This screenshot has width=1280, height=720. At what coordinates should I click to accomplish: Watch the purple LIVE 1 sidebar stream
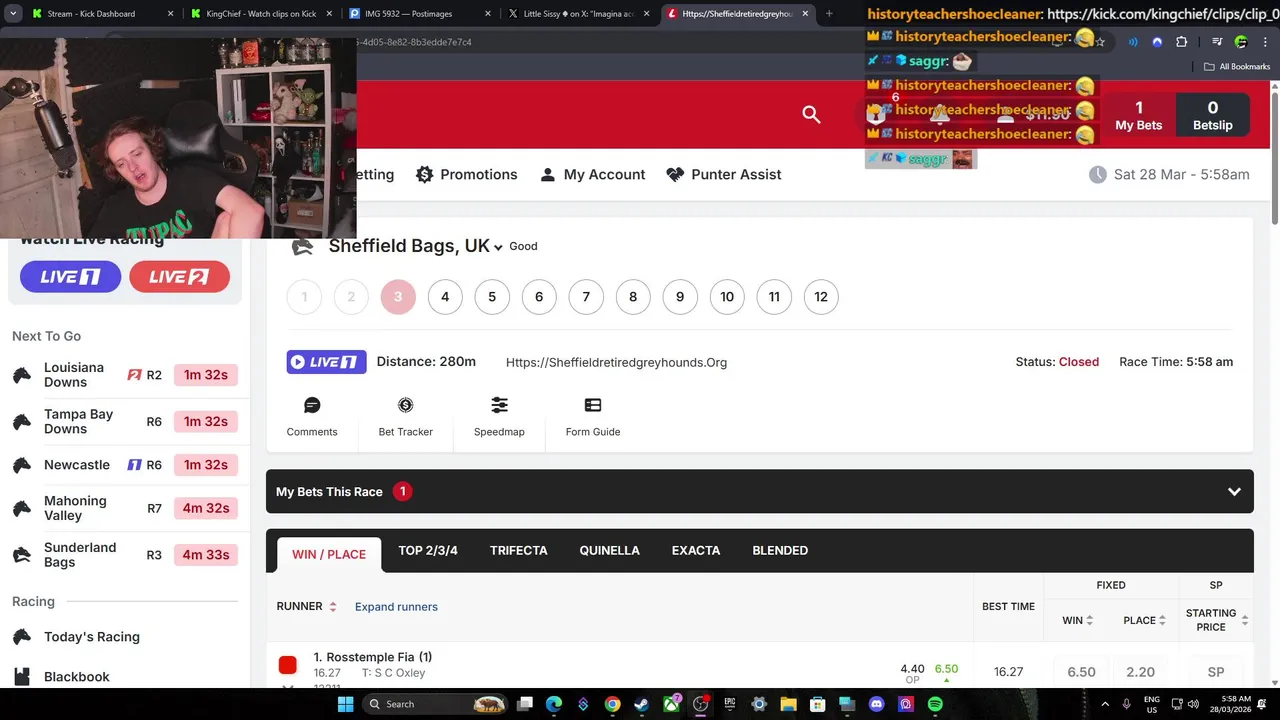(x=70, y=277)
